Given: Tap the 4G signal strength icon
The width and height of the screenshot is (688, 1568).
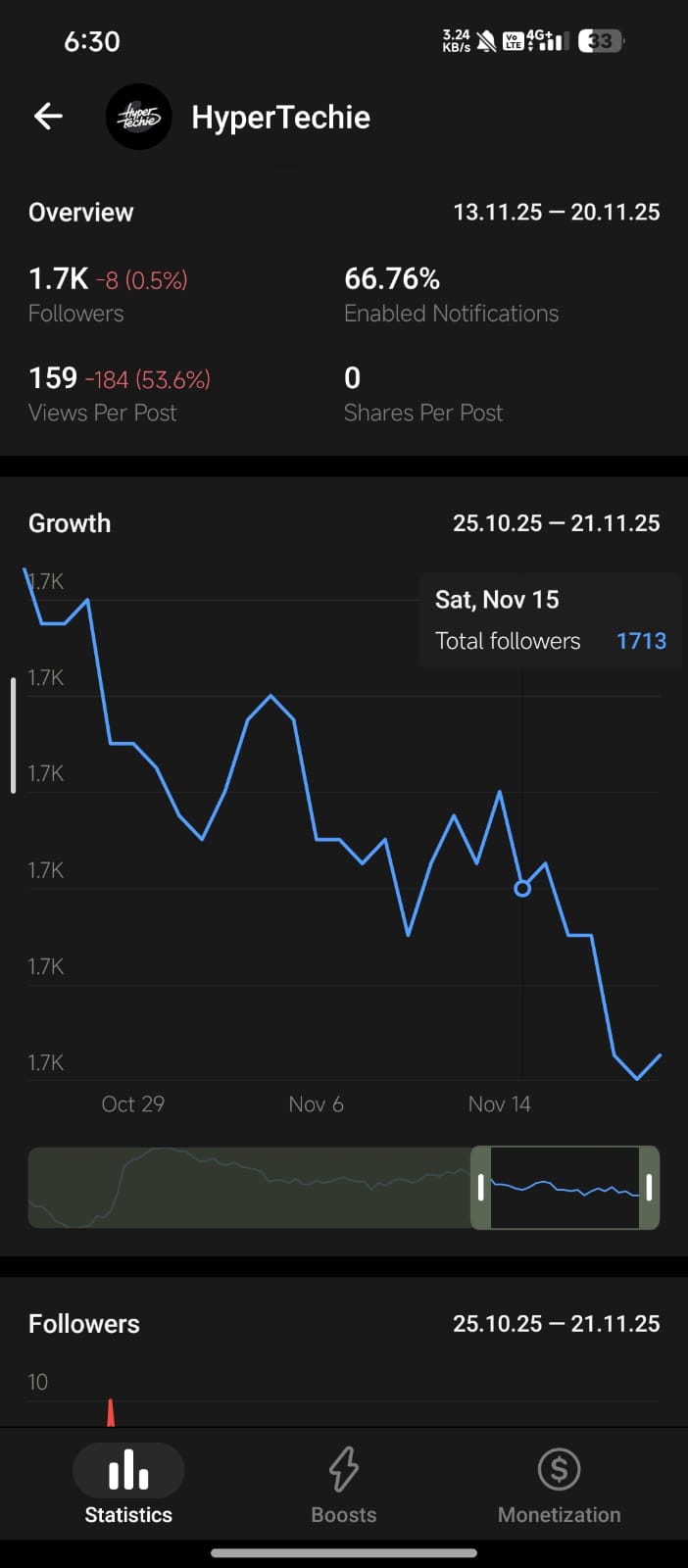Looking at the screenshot, I should point(547,41).
